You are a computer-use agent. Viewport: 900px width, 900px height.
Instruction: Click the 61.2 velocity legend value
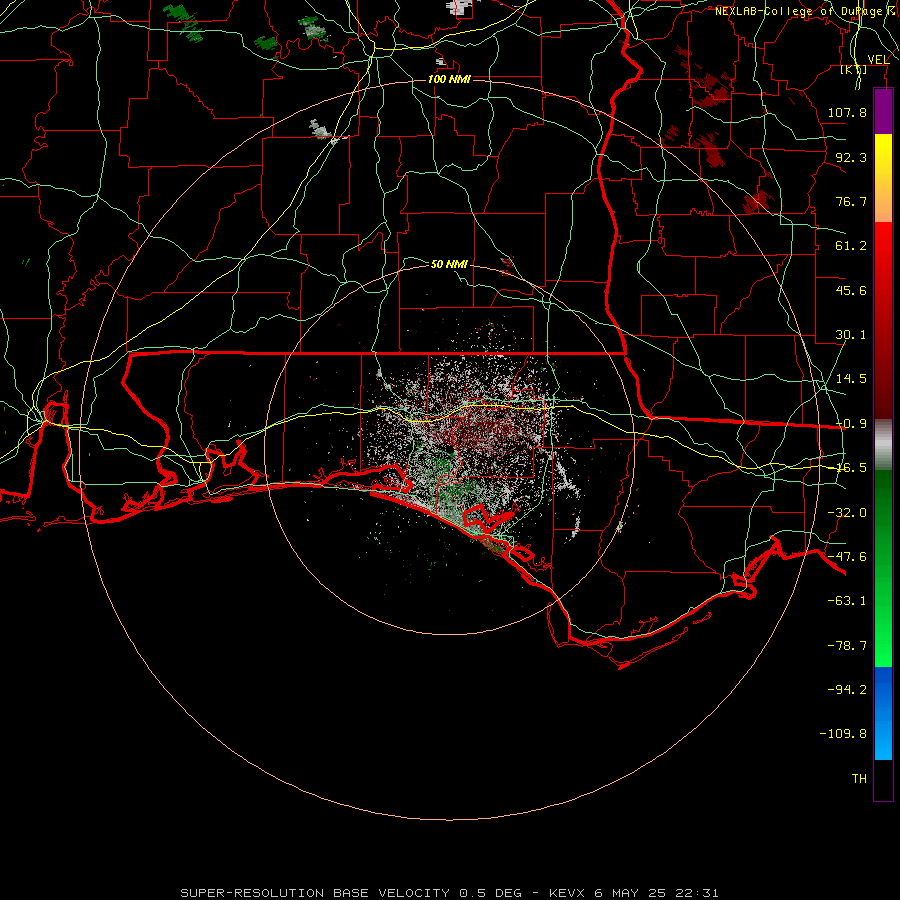coord(851,246)
